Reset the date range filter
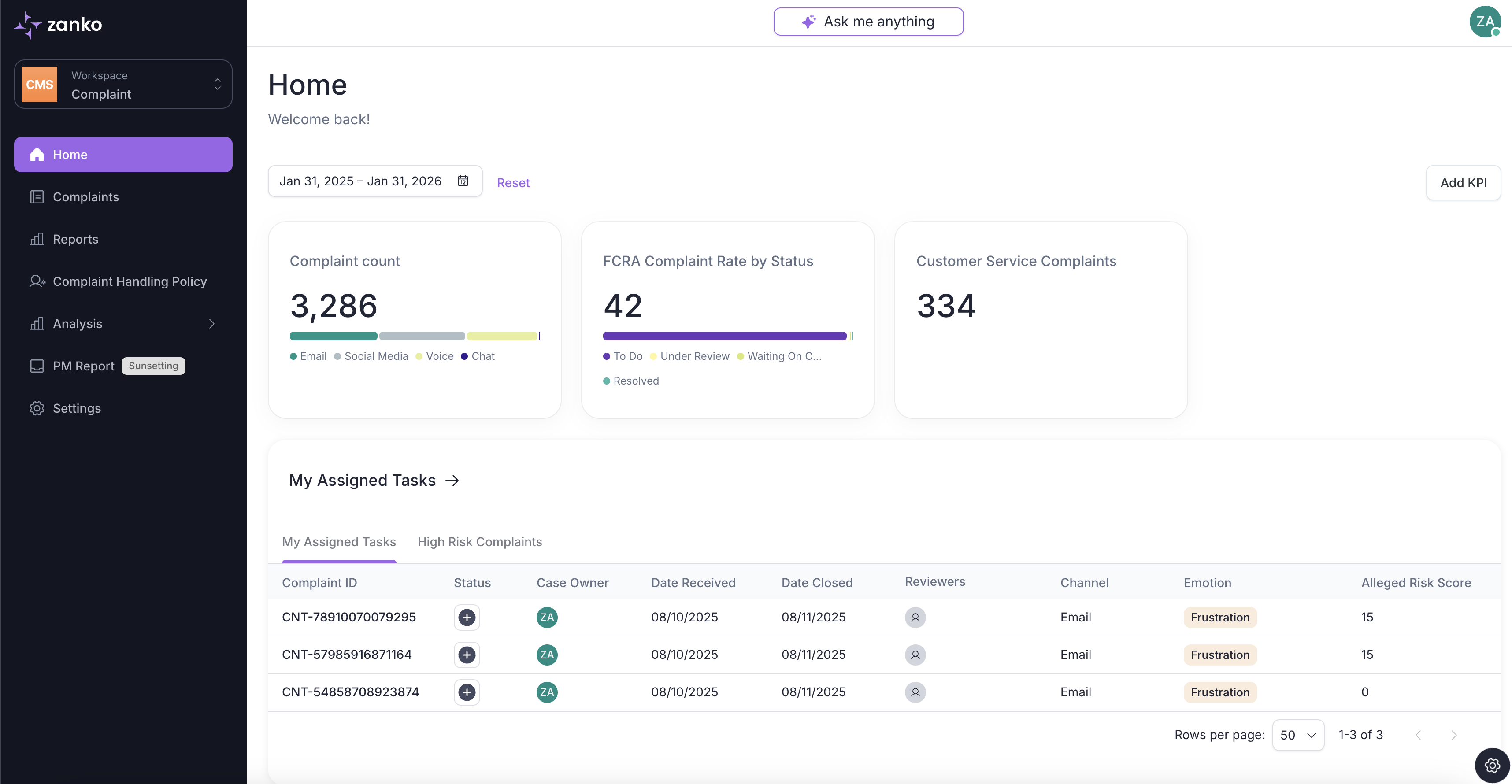The width and height of the screenshot is (1512, 784). point(513,182)
